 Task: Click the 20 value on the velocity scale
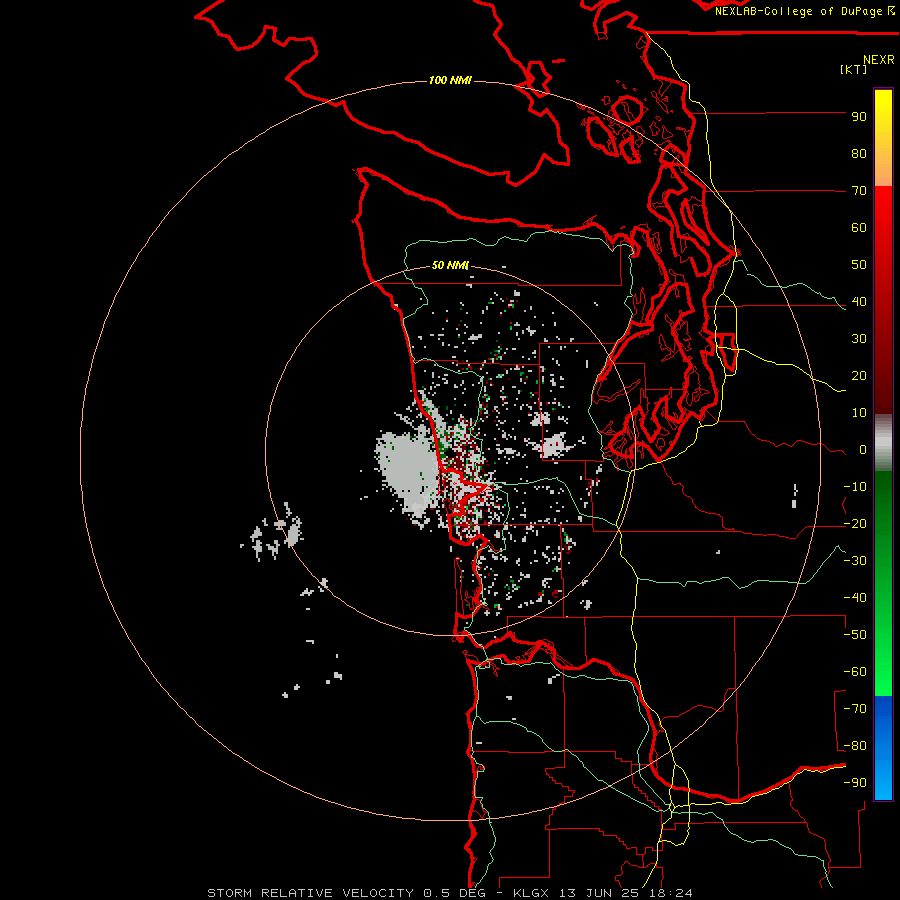(859, 376)
